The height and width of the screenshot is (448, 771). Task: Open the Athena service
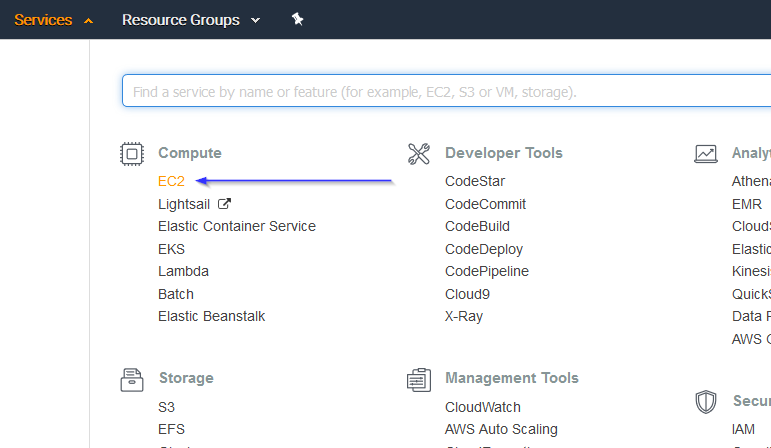[751, 181]
